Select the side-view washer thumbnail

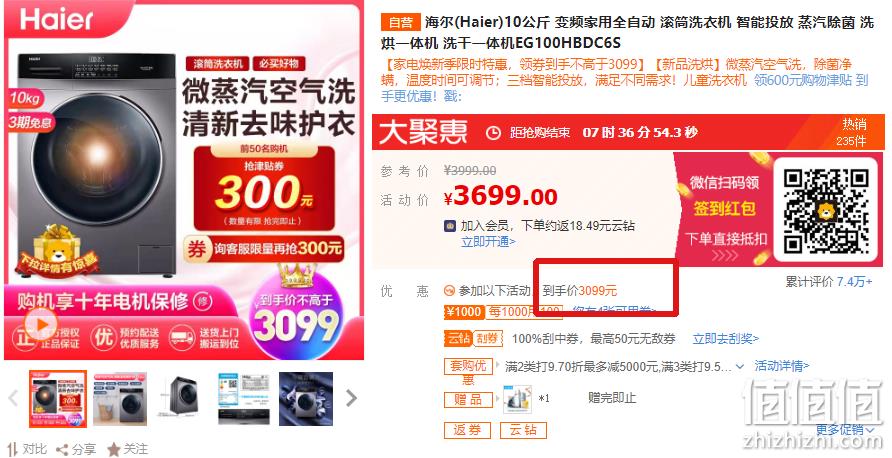click(x=181, y=399)
